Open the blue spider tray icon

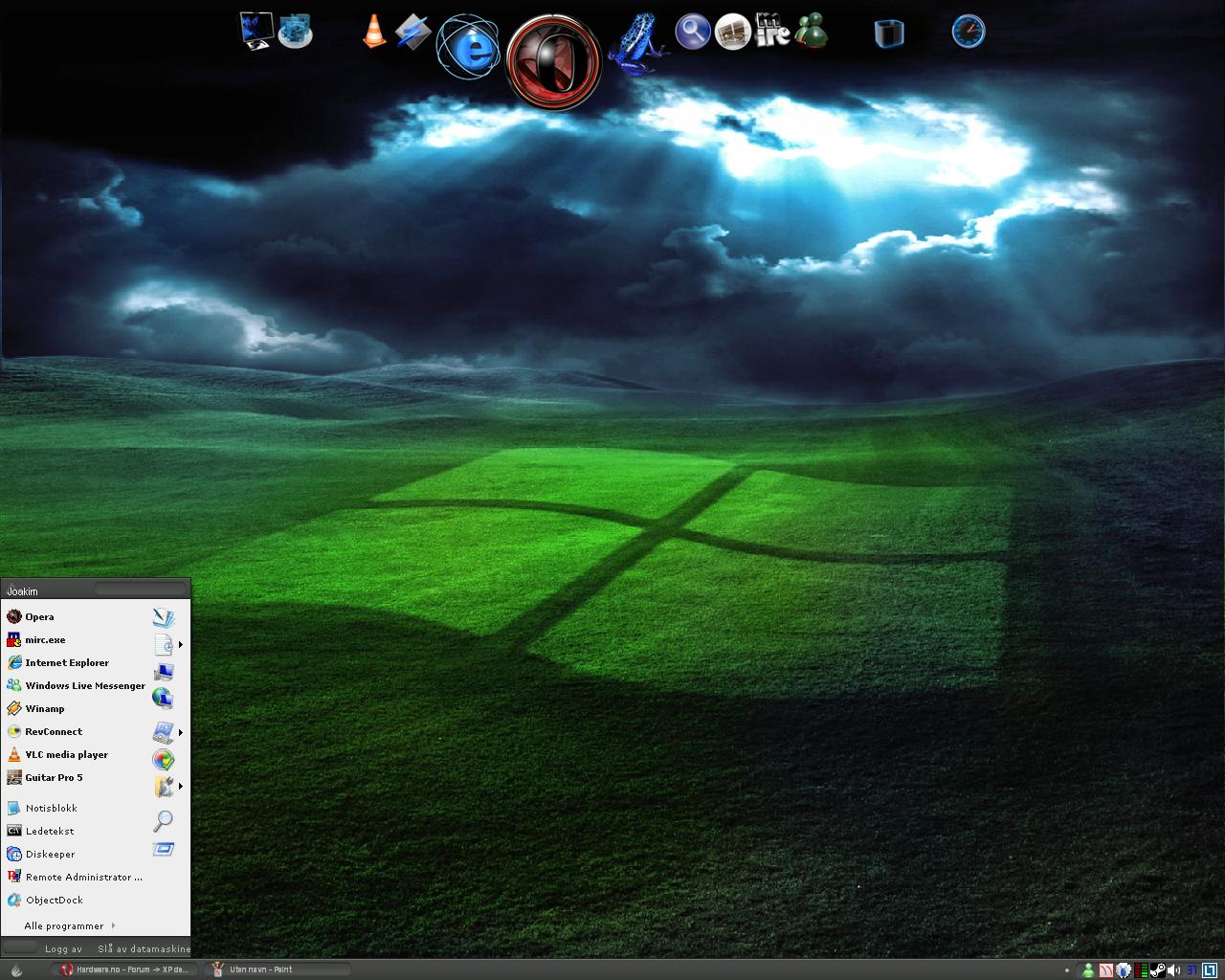tap(1124, 970)
